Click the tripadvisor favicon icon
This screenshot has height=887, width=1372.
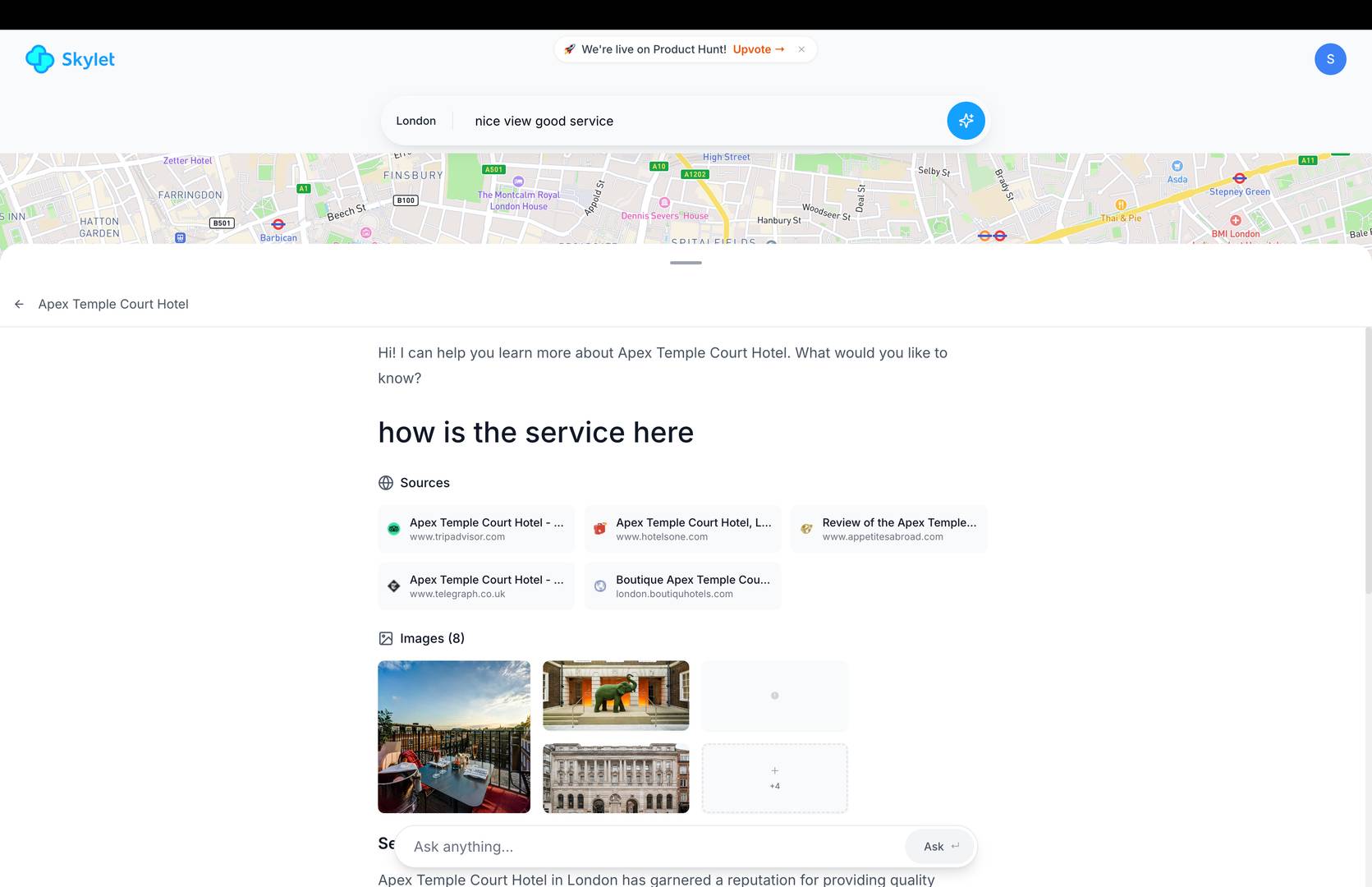pos(394,529)
